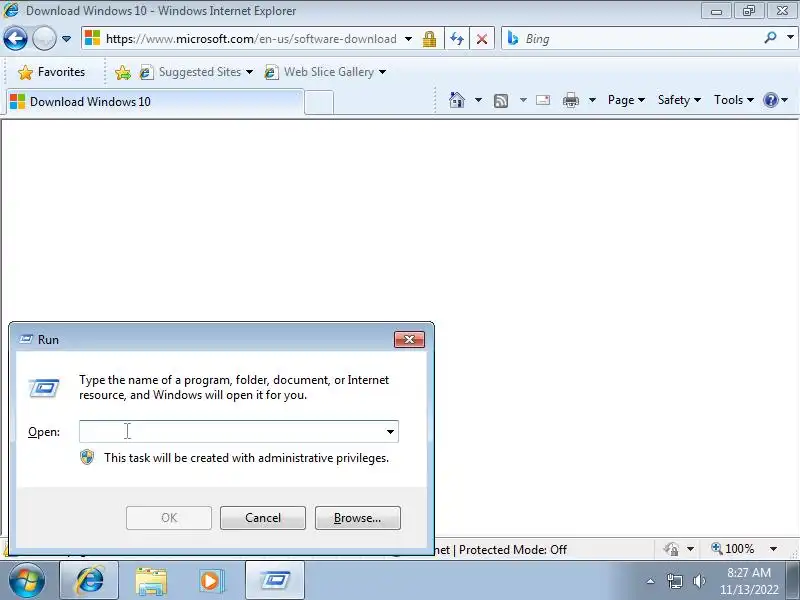The width and height of the screenshot is (800, 600).
Task: Go to the Home page icon
Action: pos(457,100)
